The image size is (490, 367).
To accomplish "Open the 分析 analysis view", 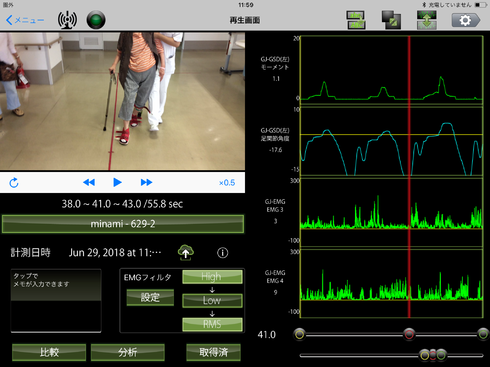I will pyautogui.click(x=128, y=352).
